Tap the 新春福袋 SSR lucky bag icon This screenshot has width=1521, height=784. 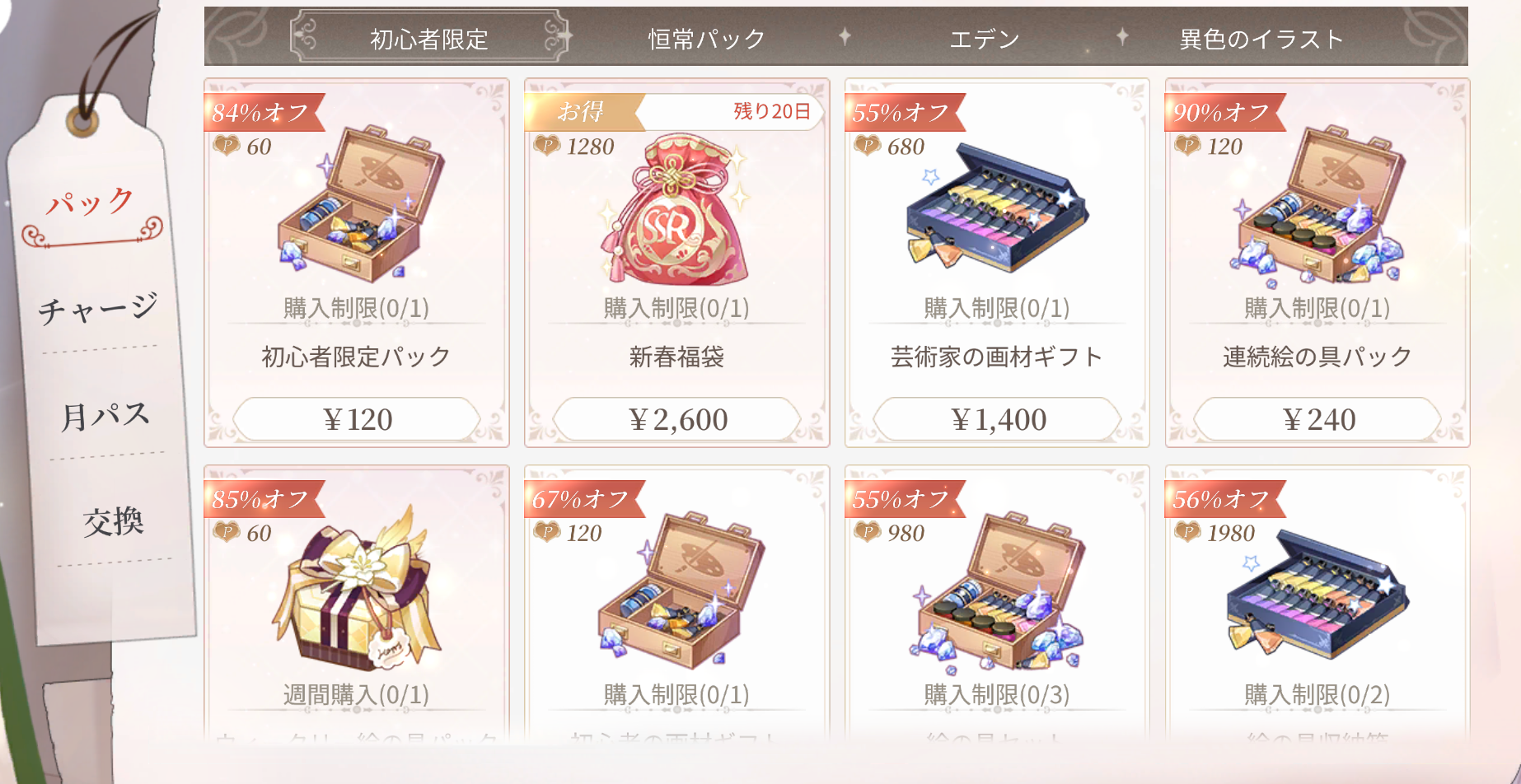tap(675, 209)
